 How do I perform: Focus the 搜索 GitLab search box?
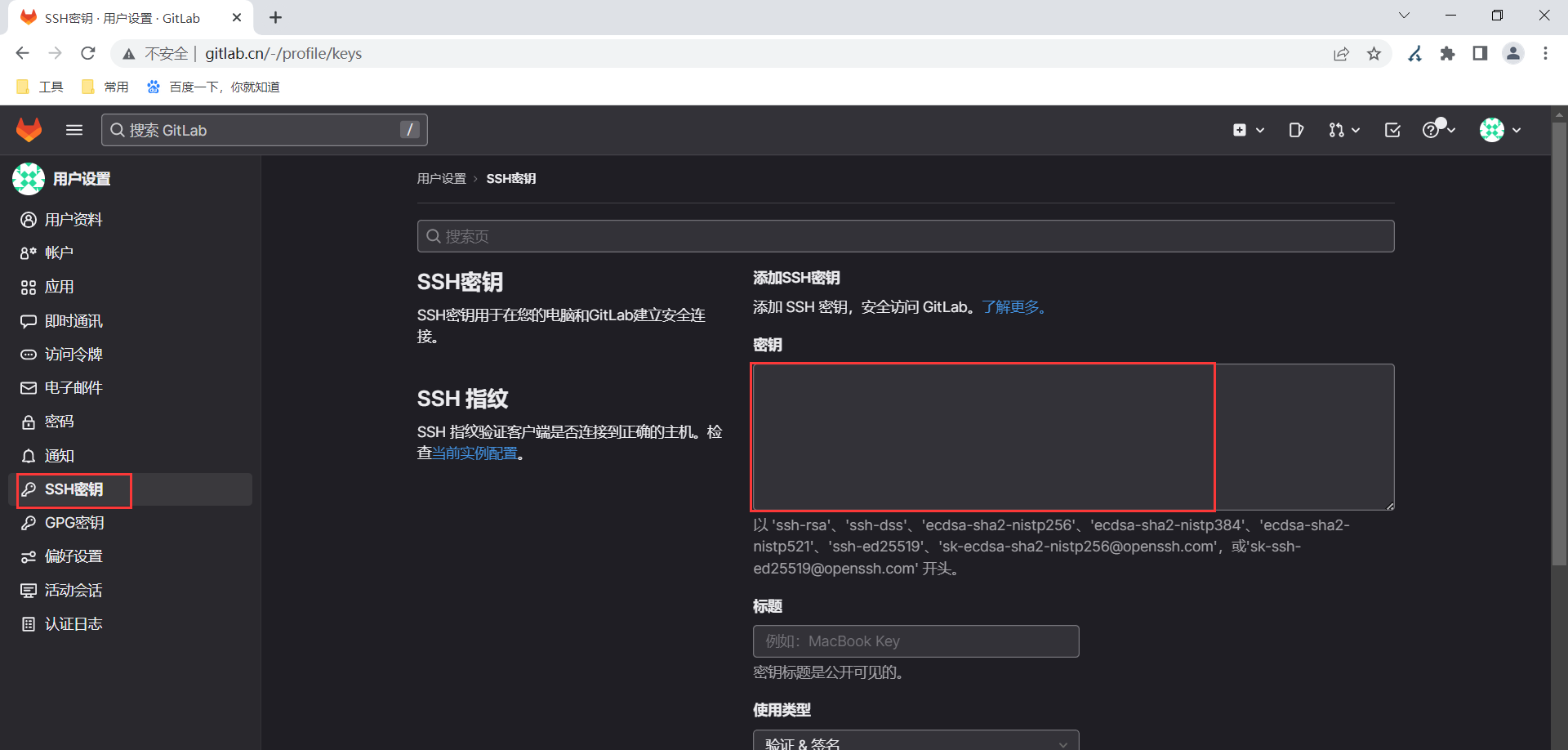click(x=264, y=130)
